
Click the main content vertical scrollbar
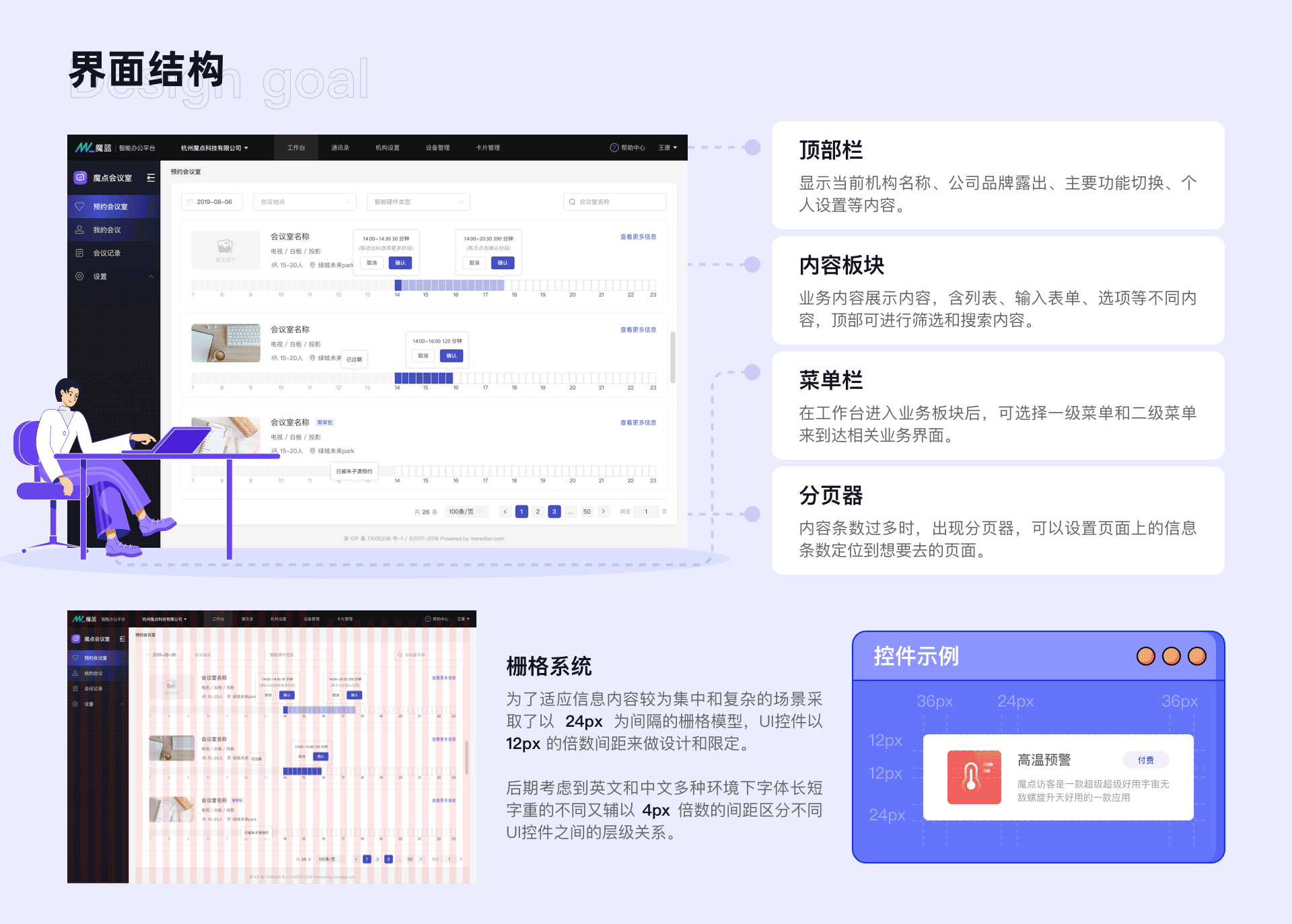click(673, 357)
